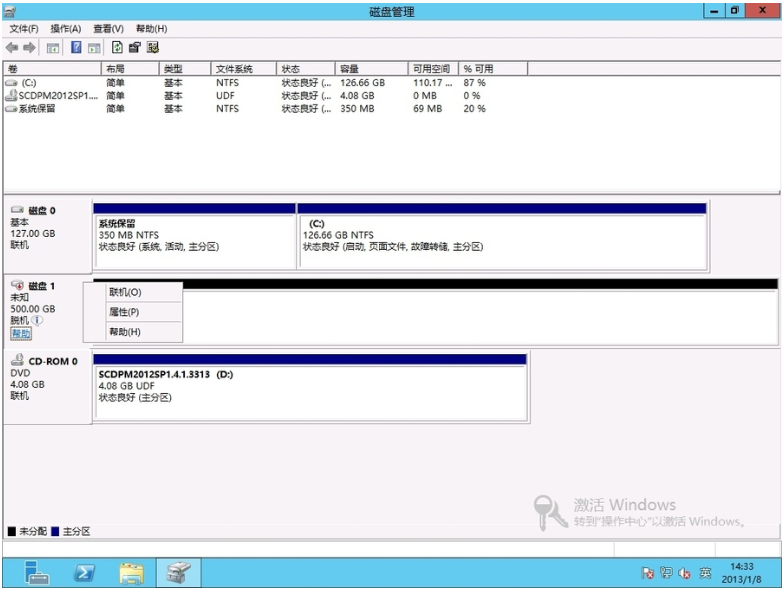Click the info icon beside 脱机 status

pyautogui.click(x=38, y=320)
